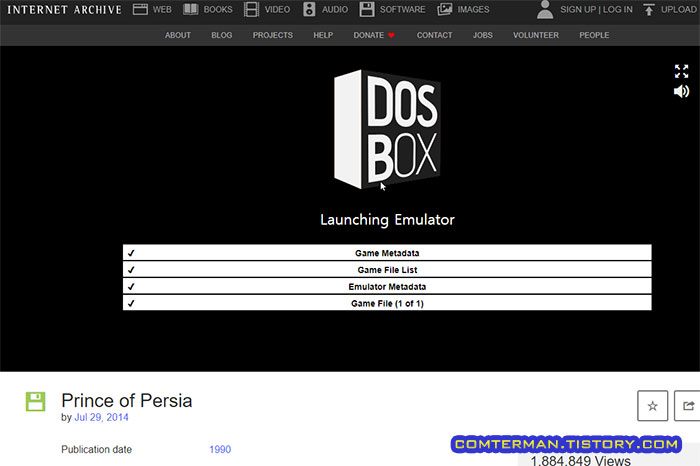
Task: Click the DONATE link
Action: click(369, 35)
